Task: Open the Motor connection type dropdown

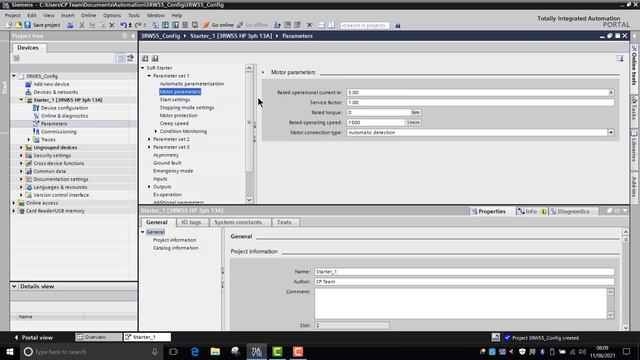Action: point(611,133)
